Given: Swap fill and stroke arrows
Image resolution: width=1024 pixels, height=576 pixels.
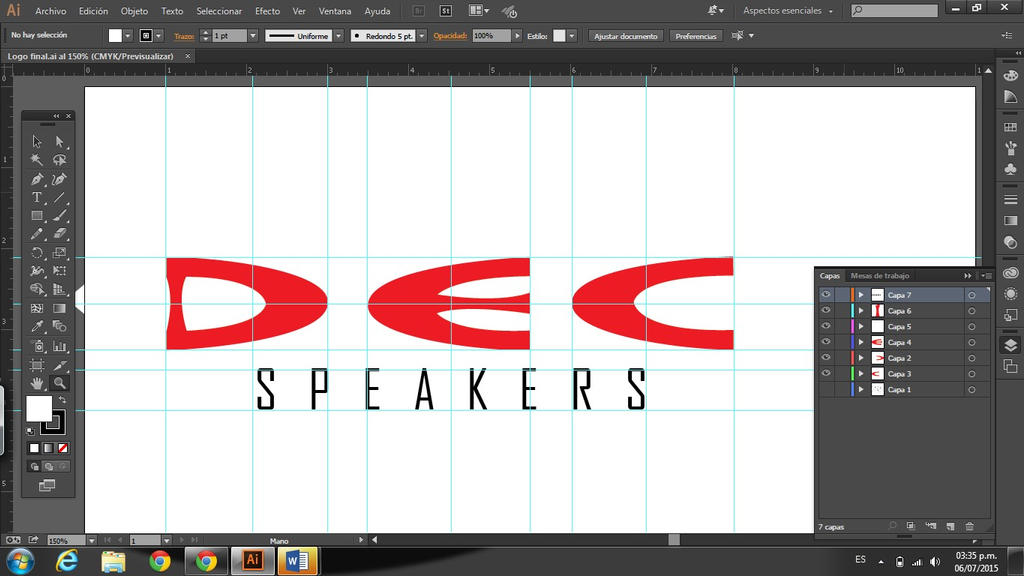Looking at the screenshot, I should pyautogui.click(x=63, y=400).
